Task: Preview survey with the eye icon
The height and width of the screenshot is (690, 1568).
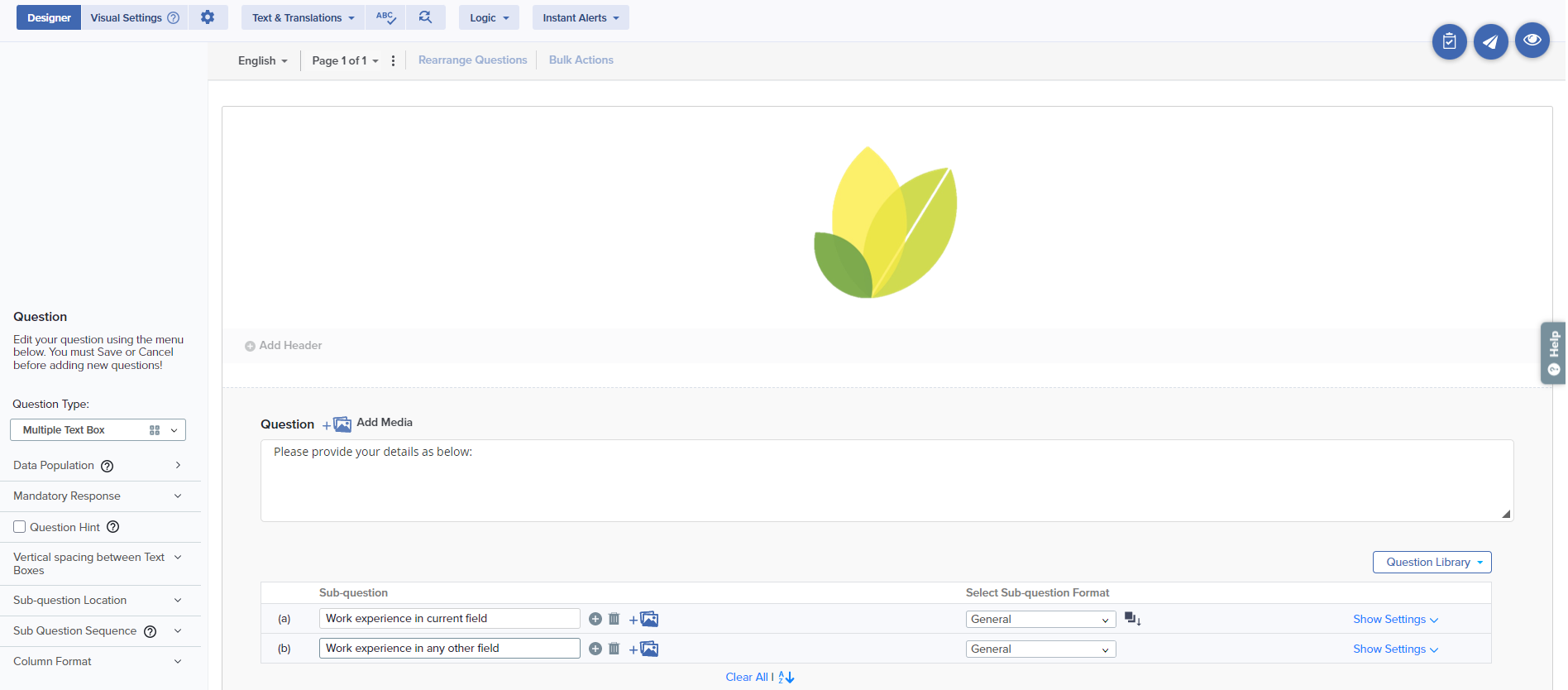Action: pyautogui.click(x=1532, y=41)
